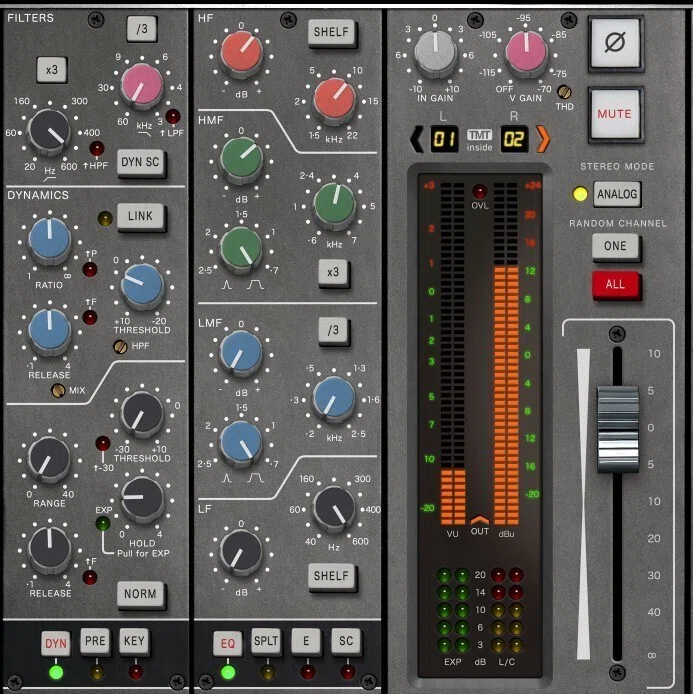This screenshot has width=693, height=694.
Task: Click the blue LMF Q bandwidth knob
Action: [x=242, y=443]
